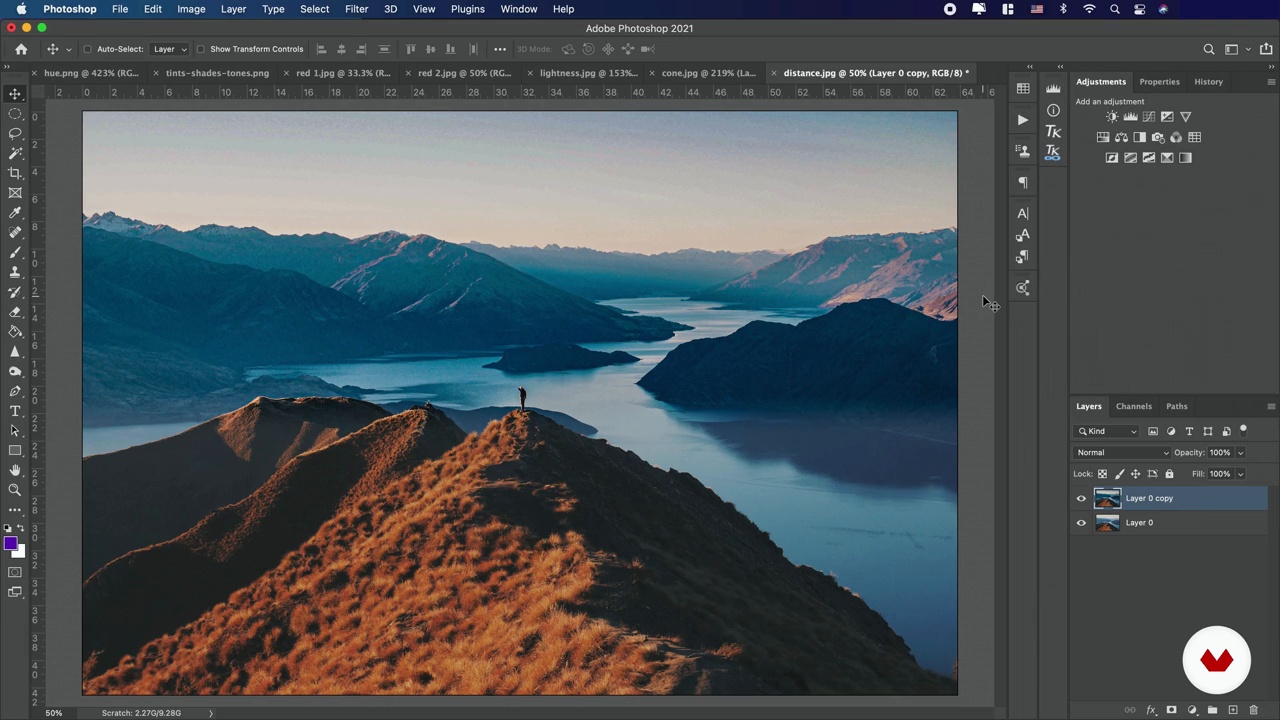Create a new layer icon
The width and height of the screenshot is (1280, 720).
(x=1233, y=710)
